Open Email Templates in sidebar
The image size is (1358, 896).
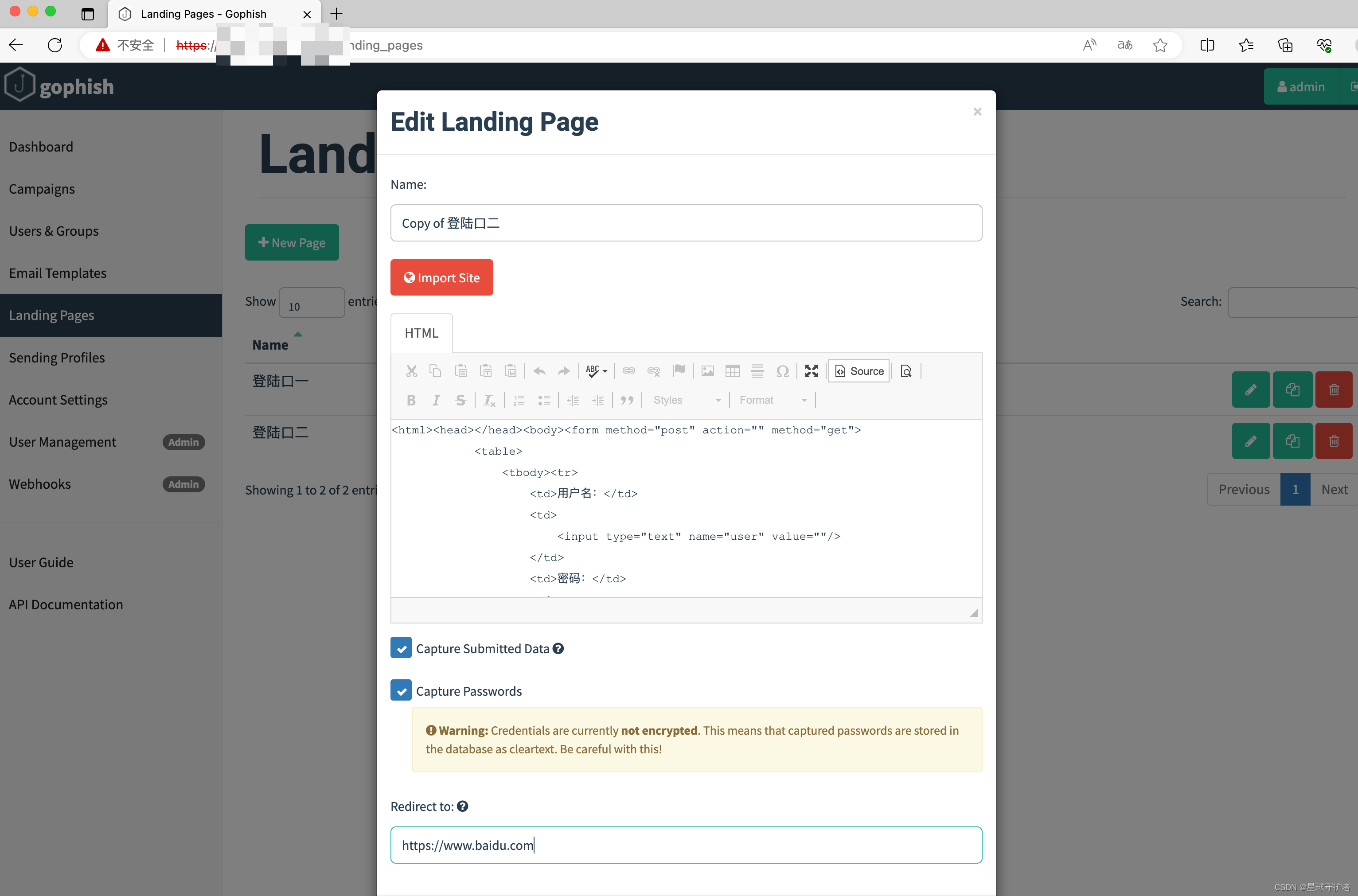click(58, 273)
